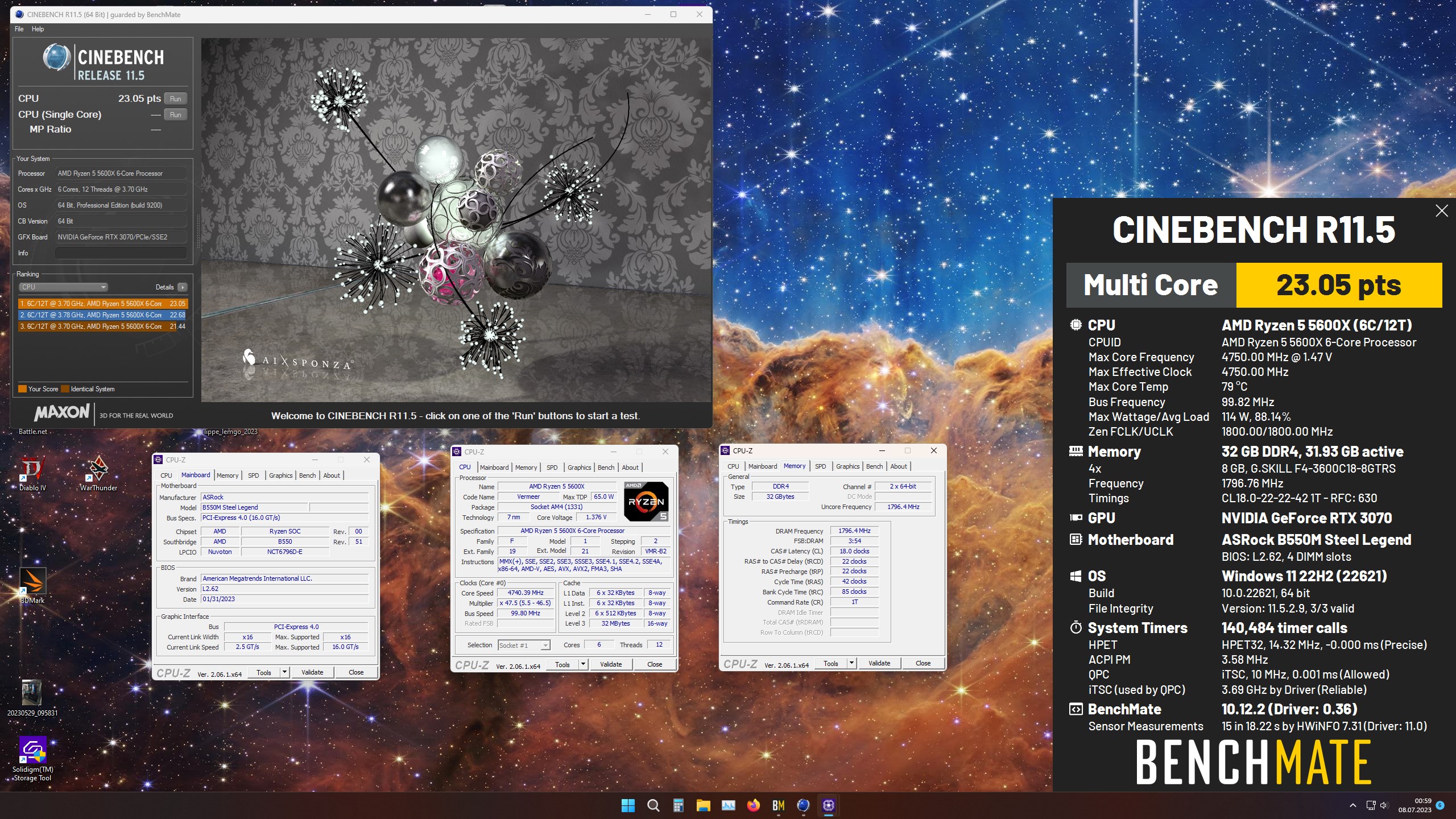
Task: Click the Cinebench title bar app icon
Action: pyautogui.click(x=19, y=14)
